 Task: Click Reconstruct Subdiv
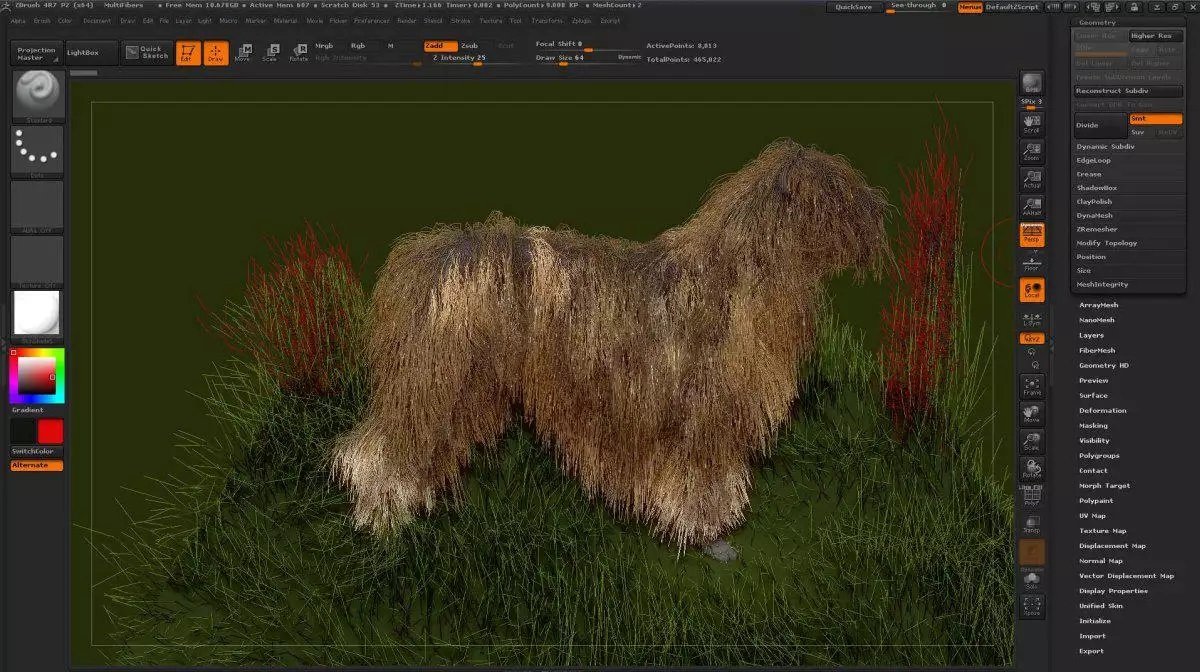[1128, 91]
